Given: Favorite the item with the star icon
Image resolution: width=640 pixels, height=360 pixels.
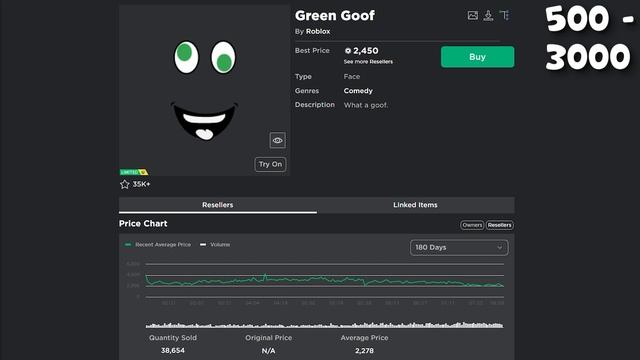Looking at the screenshot, I should pyautogui.click(x=124, y=184).
